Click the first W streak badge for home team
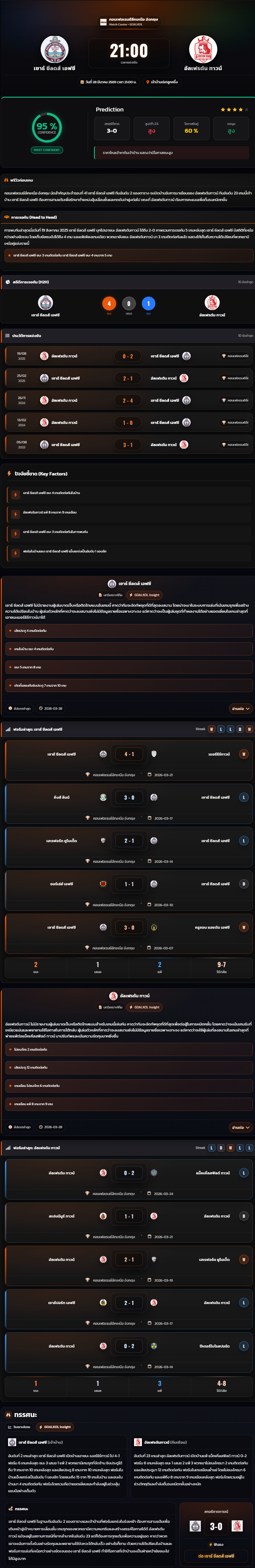 click(x=212, y=729)
